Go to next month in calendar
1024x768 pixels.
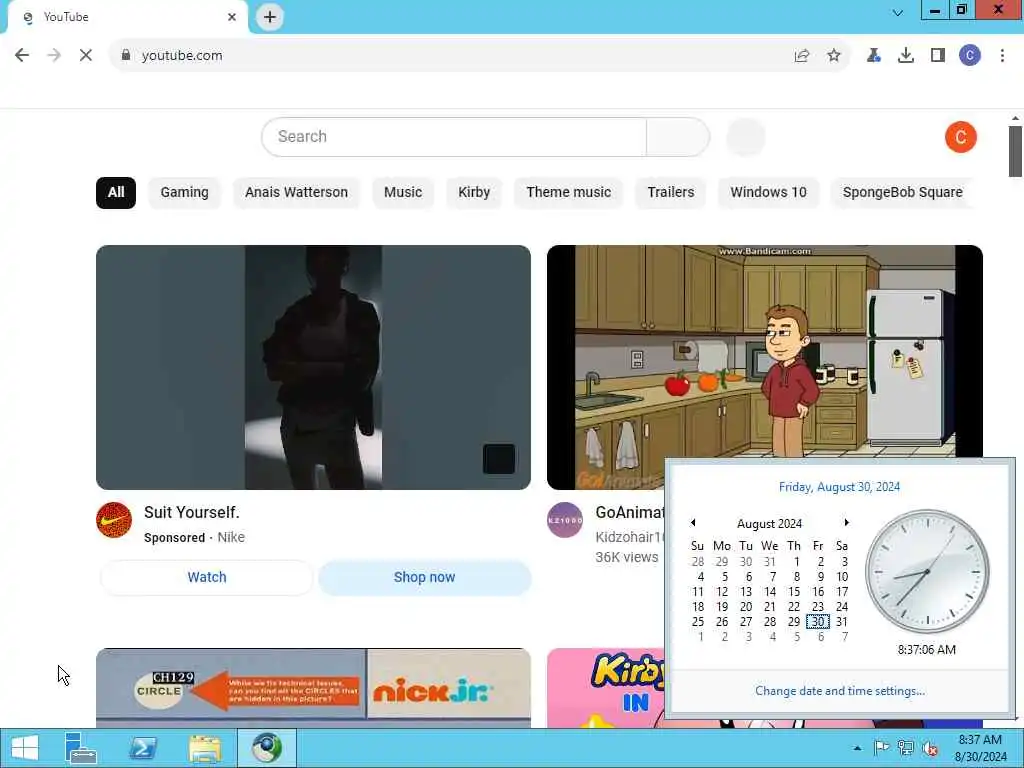[x=846, y=522]
